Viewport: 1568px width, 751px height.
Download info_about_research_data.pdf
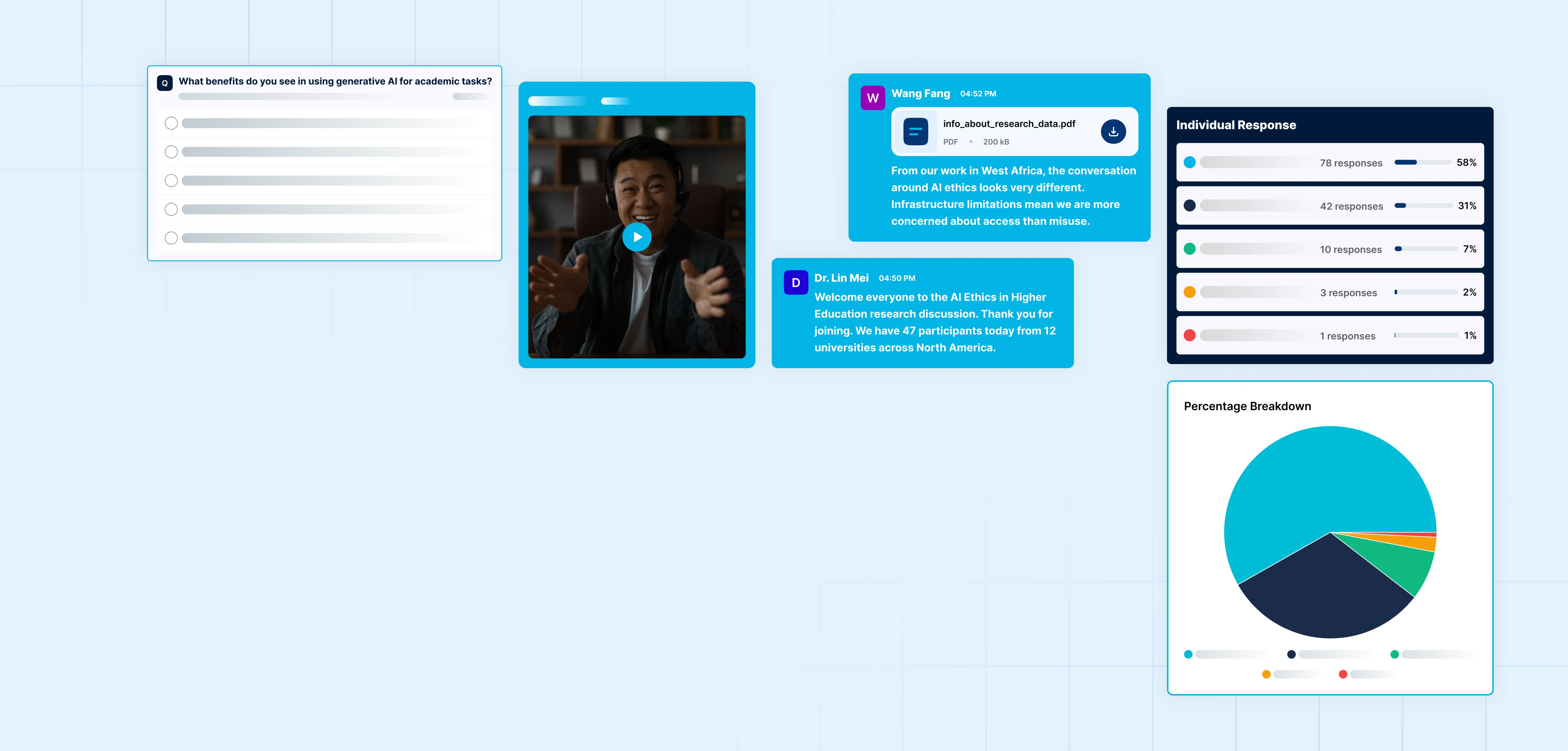click(x=1113, y=131)
